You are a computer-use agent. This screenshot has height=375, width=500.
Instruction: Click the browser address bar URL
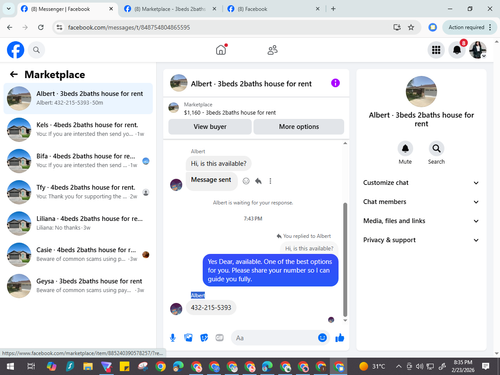pyautogui.click(x=129, y=27)
